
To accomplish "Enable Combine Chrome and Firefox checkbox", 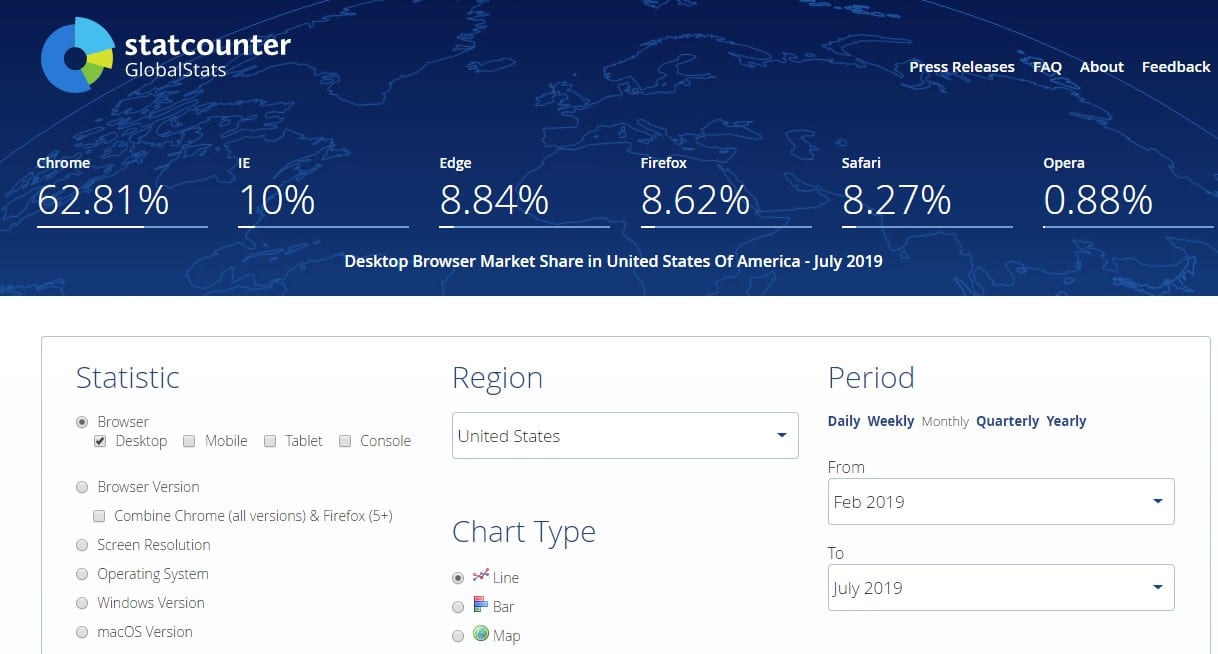I will (99, 516).
